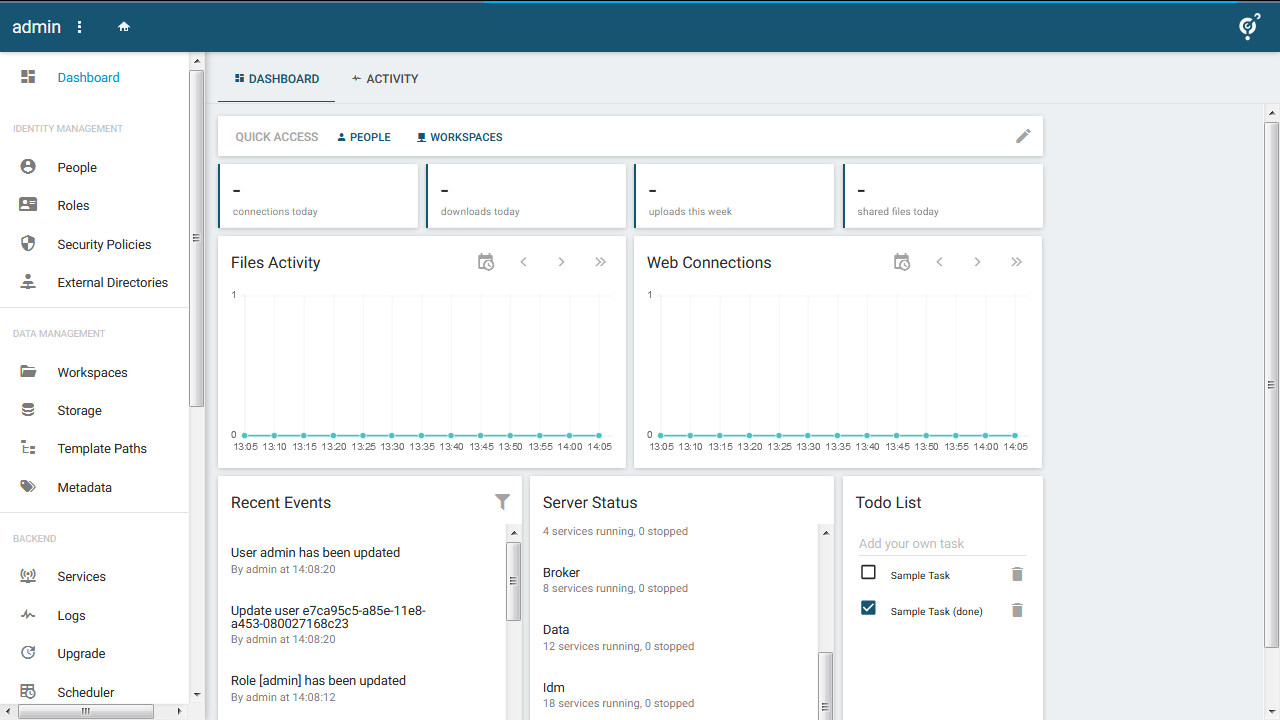This screenshot has width=1280, height=720.
Task: Switch to the Activity tab
Action: point(385,79)
